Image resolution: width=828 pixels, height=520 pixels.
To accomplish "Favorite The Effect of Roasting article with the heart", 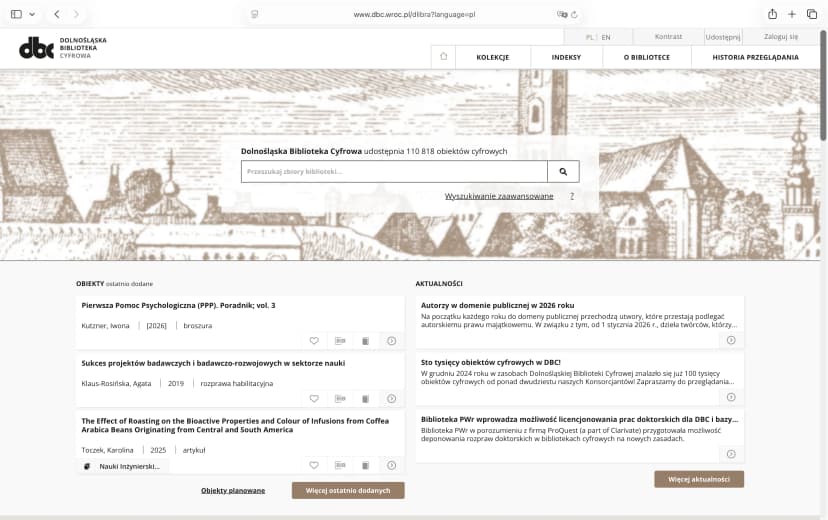I will tap(314, 465).
